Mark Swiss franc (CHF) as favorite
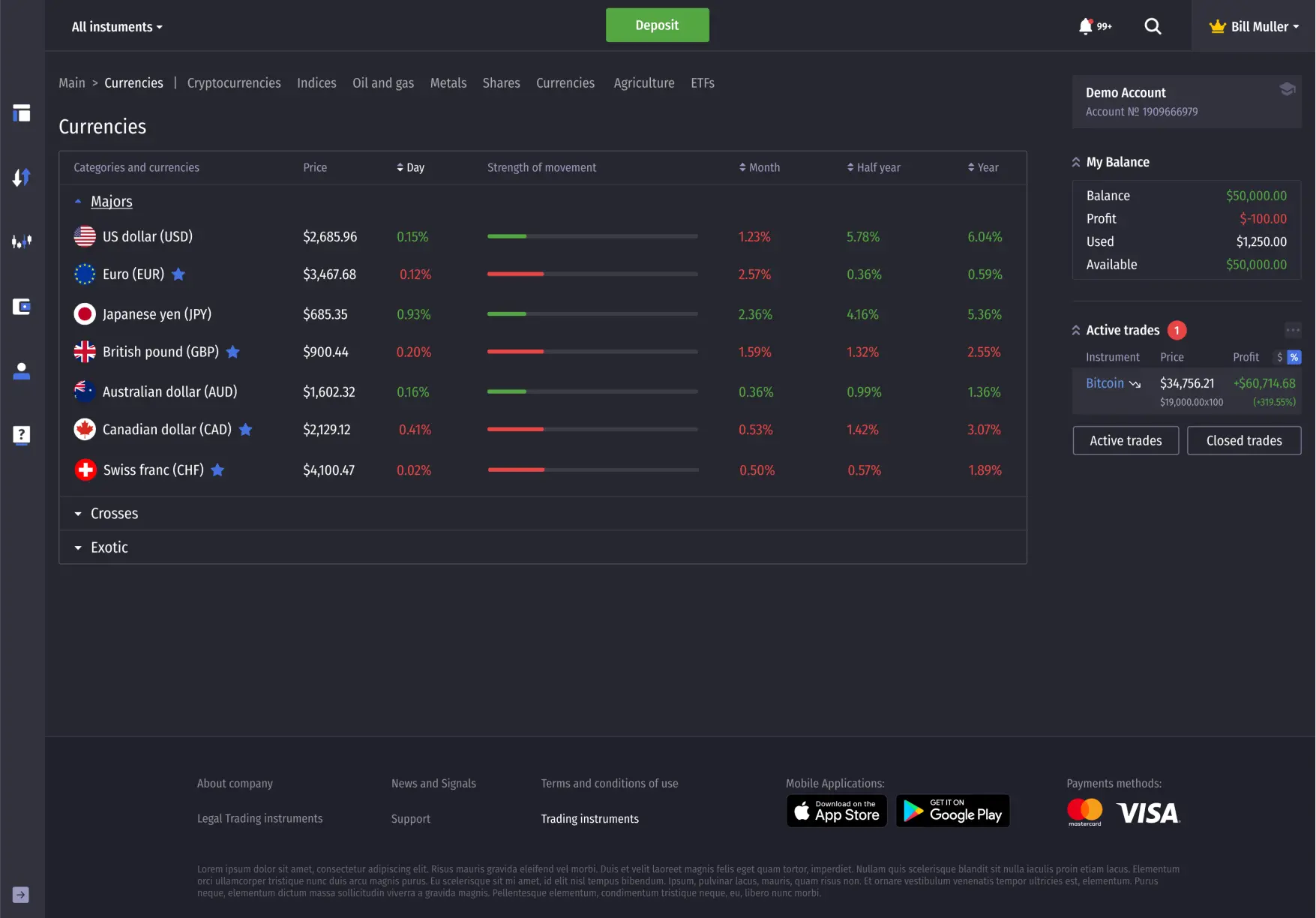The width and height of the screenshot is (1316, 918). pyautogui.click(x=218, y=470)
